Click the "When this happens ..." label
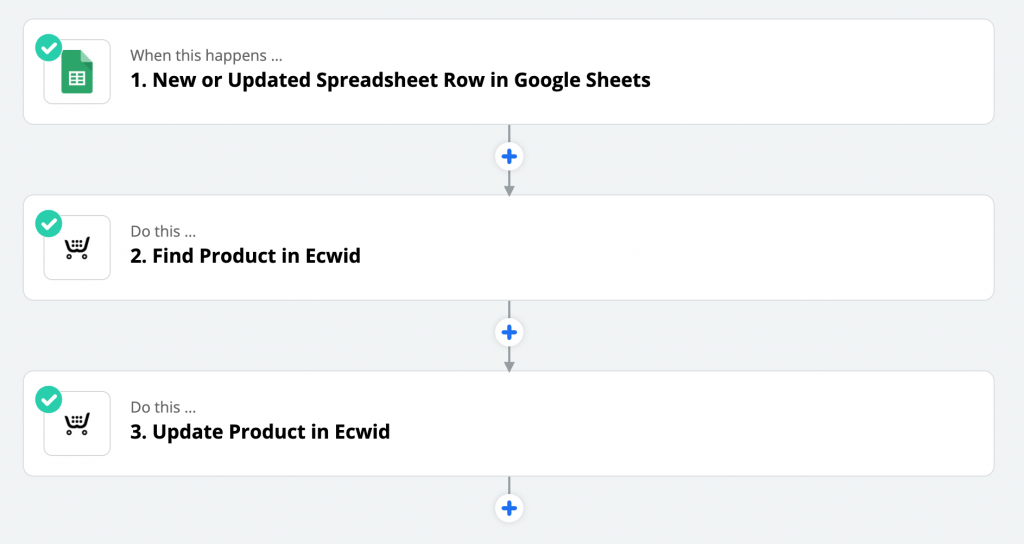Image resolution: width=1024 pixels, height=544 pixels. (206, 56)
